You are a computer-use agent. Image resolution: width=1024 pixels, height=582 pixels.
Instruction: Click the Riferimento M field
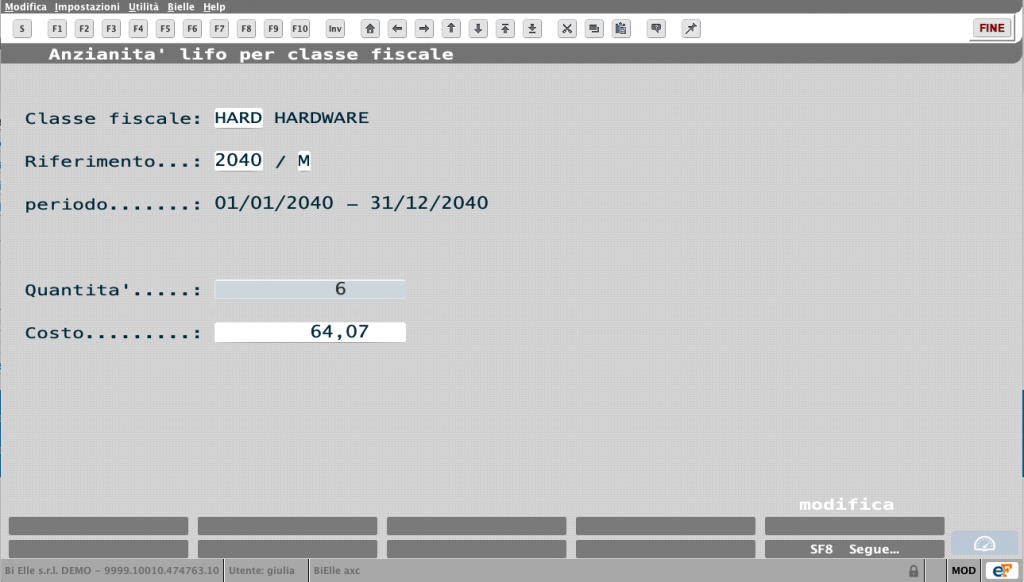click(304, 161)
